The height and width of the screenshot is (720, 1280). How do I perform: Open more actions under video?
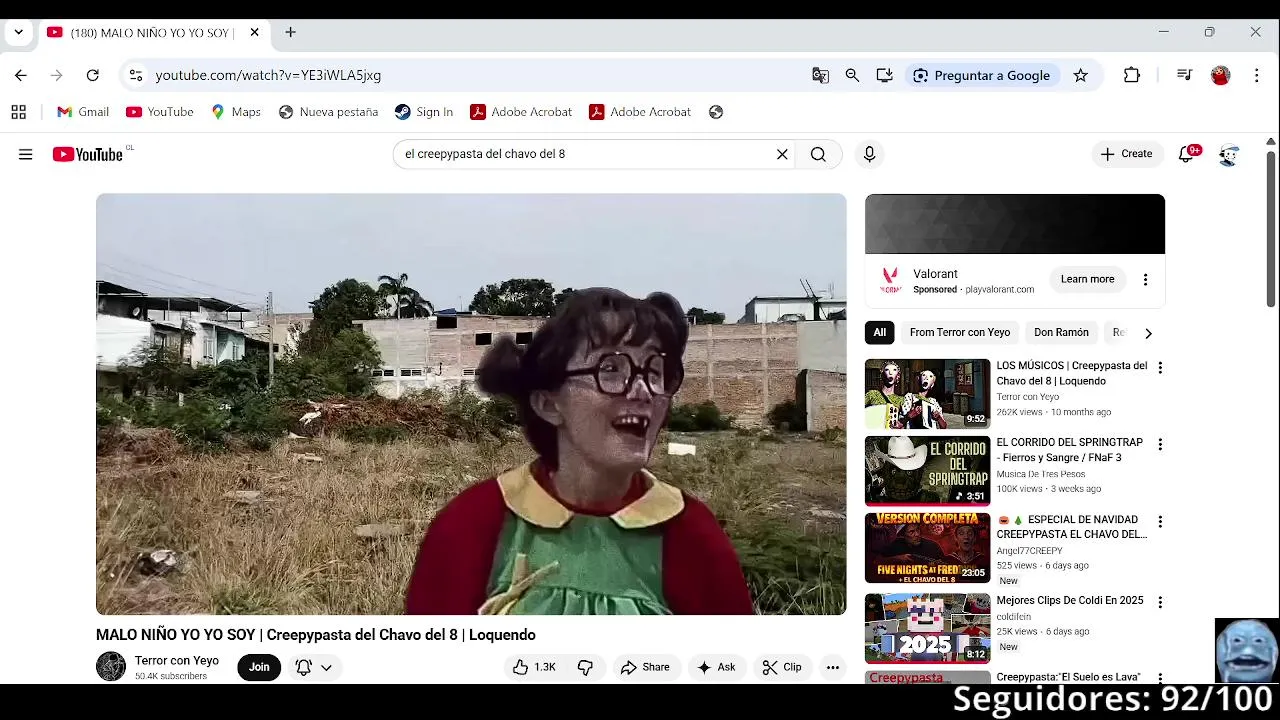[x=833, y=667]
